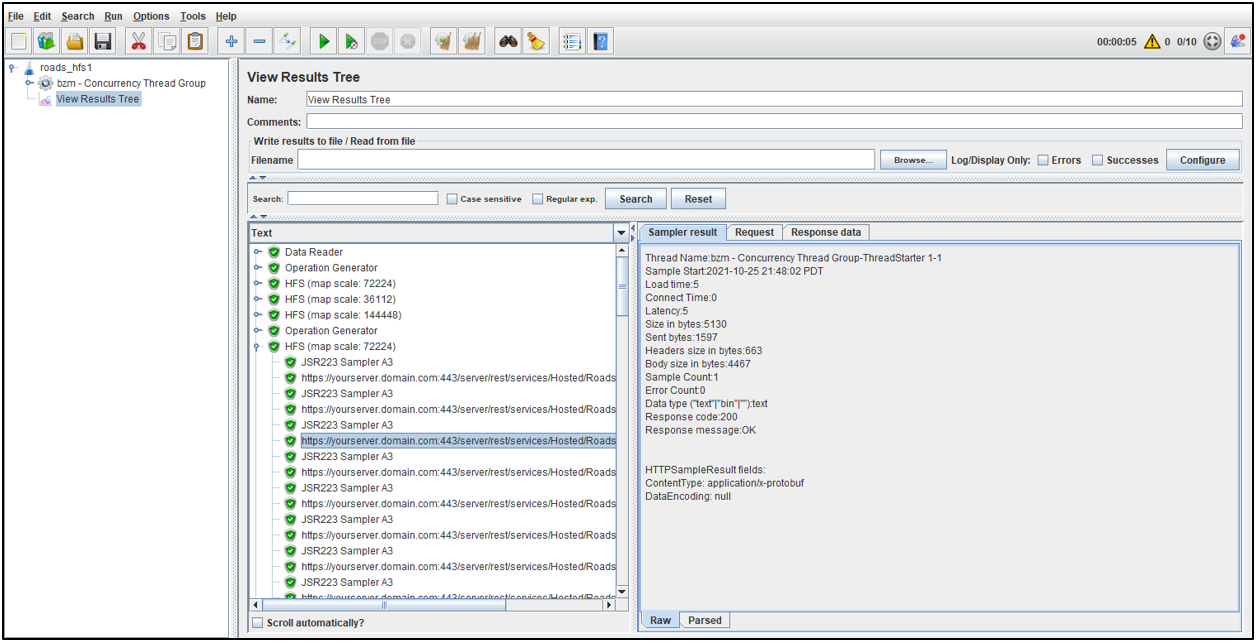Click the results tree scroll-down arrow

tap(622, 591)
